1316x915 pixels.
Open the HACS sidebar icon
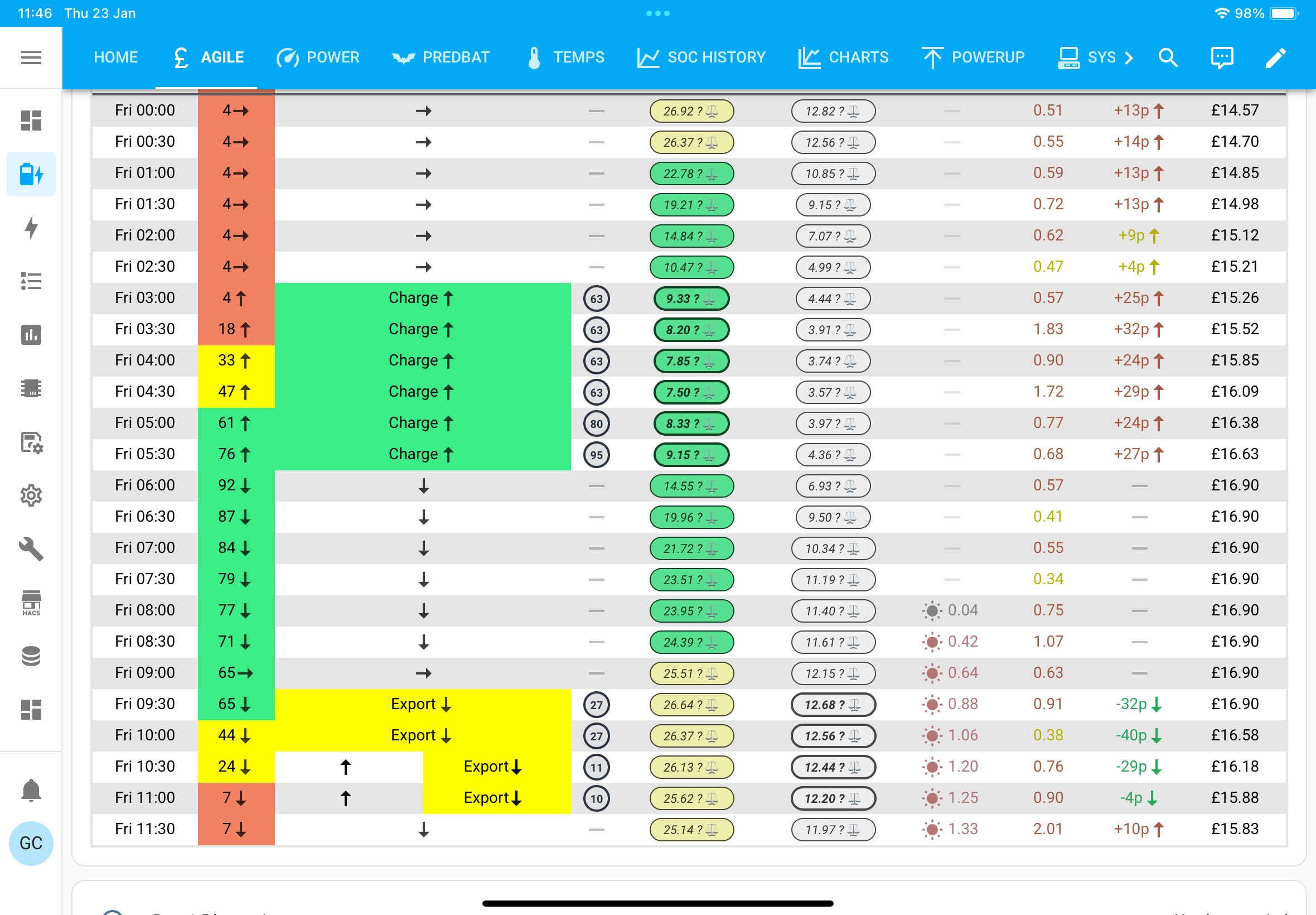(31, 603)
